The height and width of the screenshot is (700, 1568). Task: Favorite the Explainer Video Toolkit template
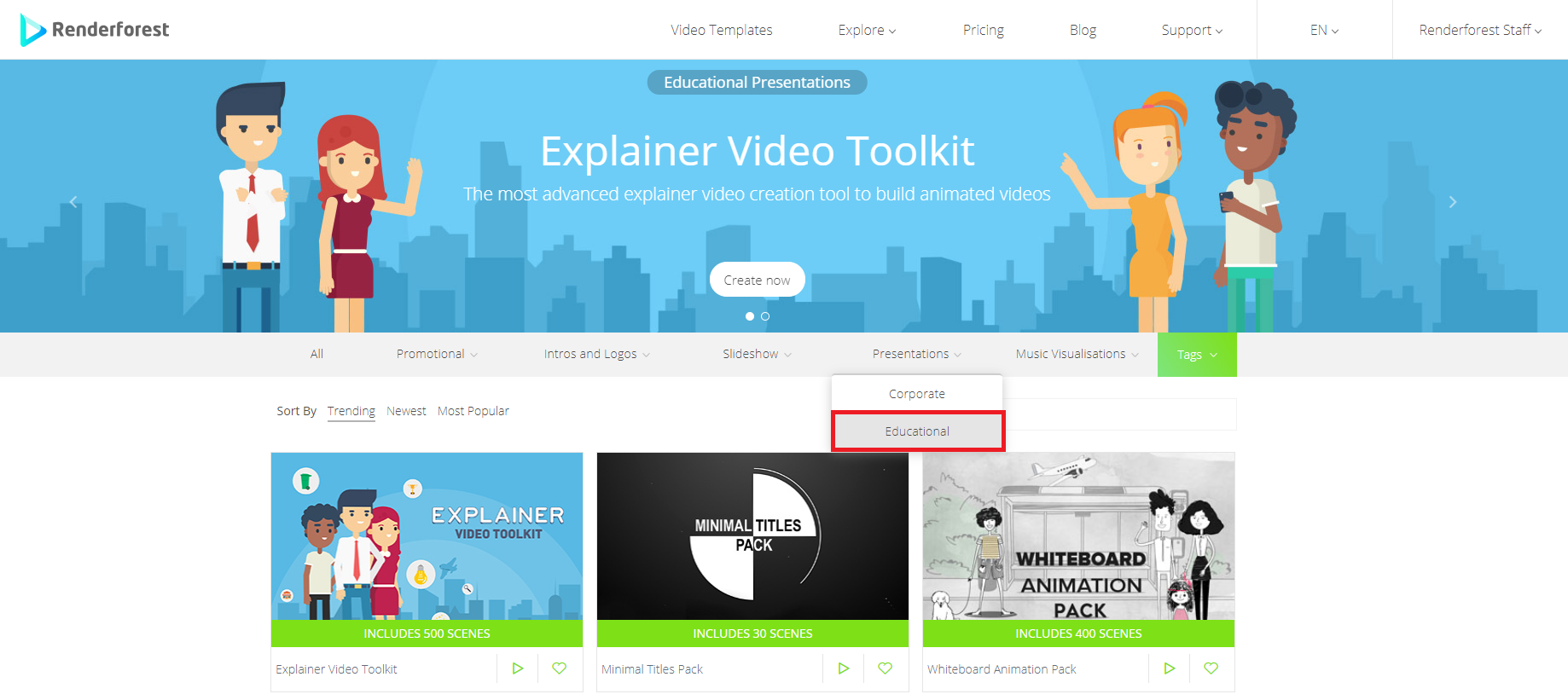(x=560, y=668)
